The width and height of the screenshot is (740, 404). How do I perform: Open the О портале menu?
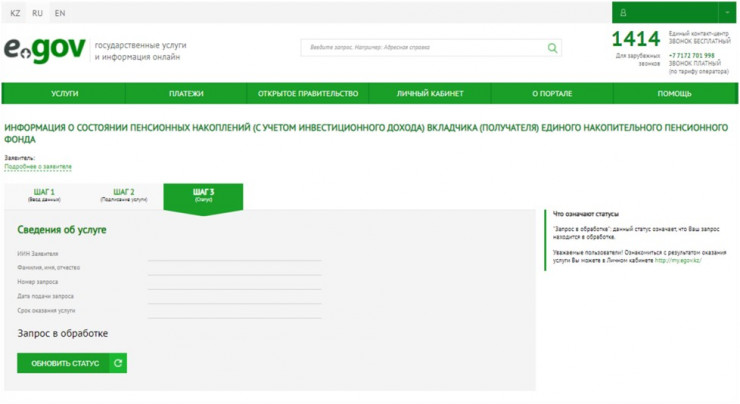(x=552, y=94)
